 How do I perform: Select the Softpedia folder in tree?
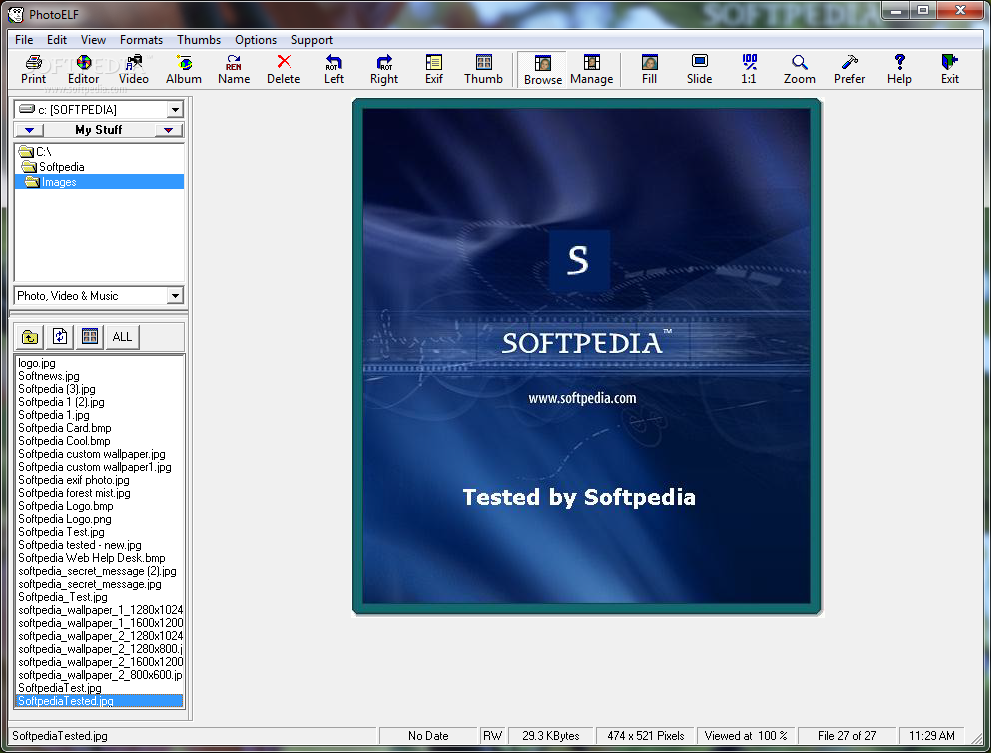pos(61,167)
